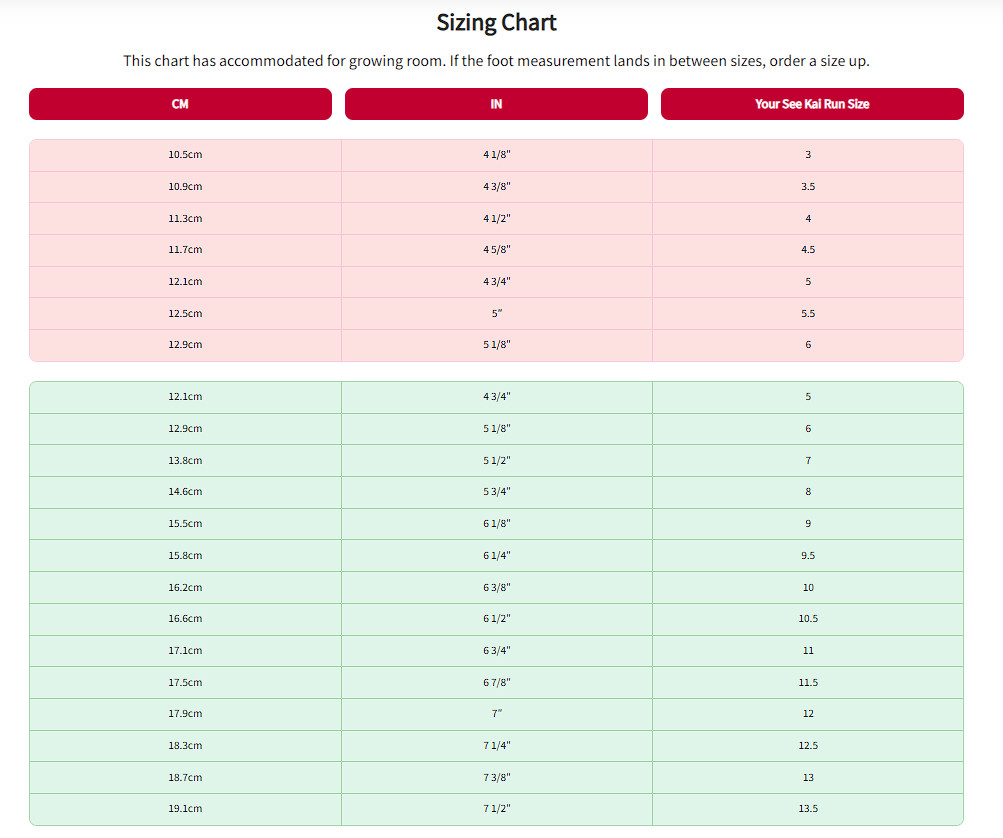Select the 12.5cm cell
Screen dimensions: 1003x838
(x=186, y=313)
